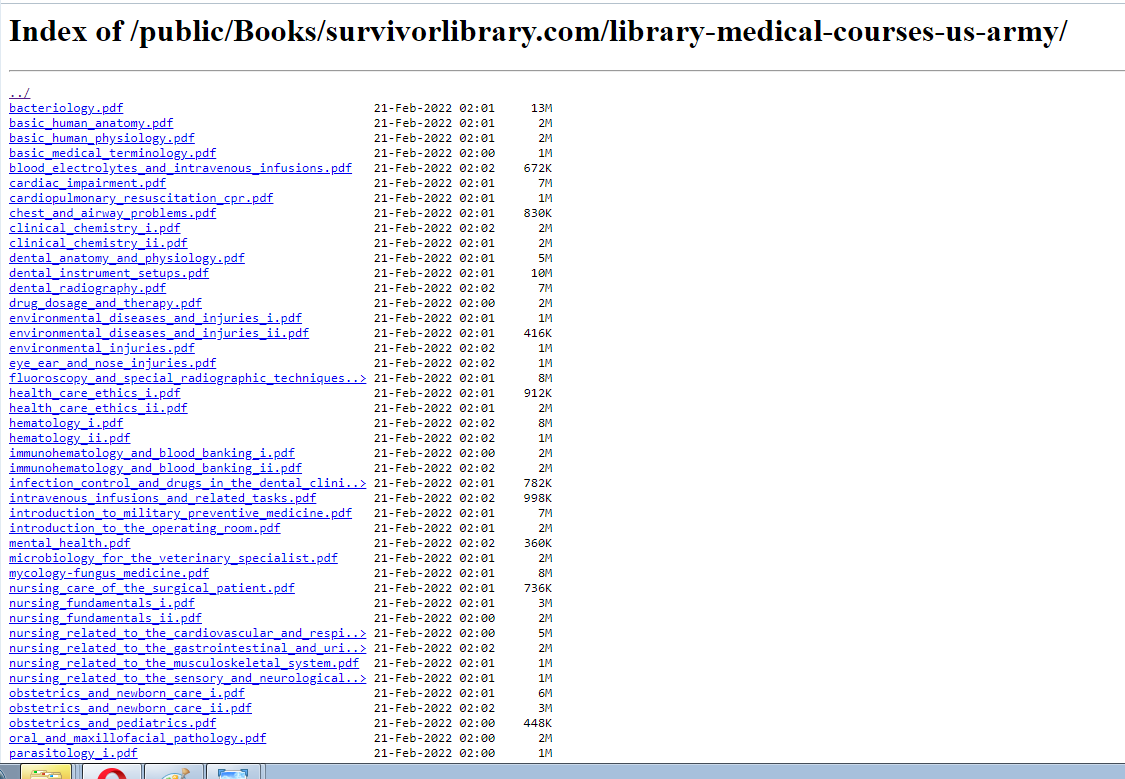Open the Opera browser taskbar icon
1125x779 pixels.
coord(111,773)
